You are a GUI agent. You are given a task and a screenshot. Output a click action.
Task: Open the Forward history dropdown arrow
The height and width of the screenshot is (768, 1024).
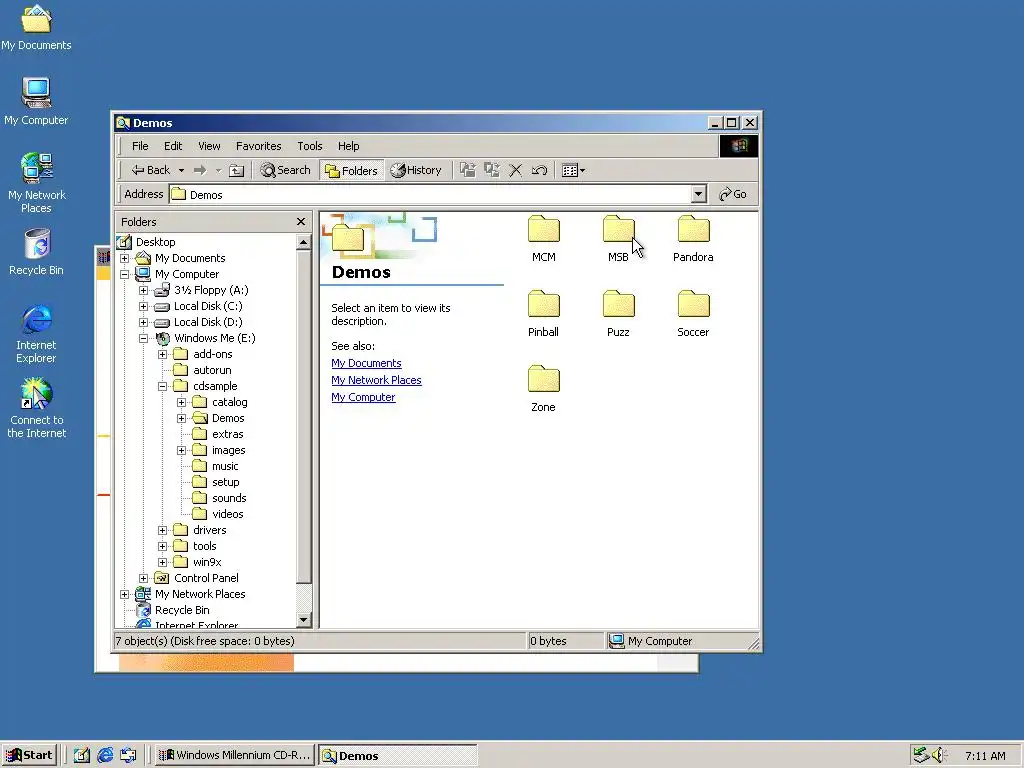(x=218, y=170)
